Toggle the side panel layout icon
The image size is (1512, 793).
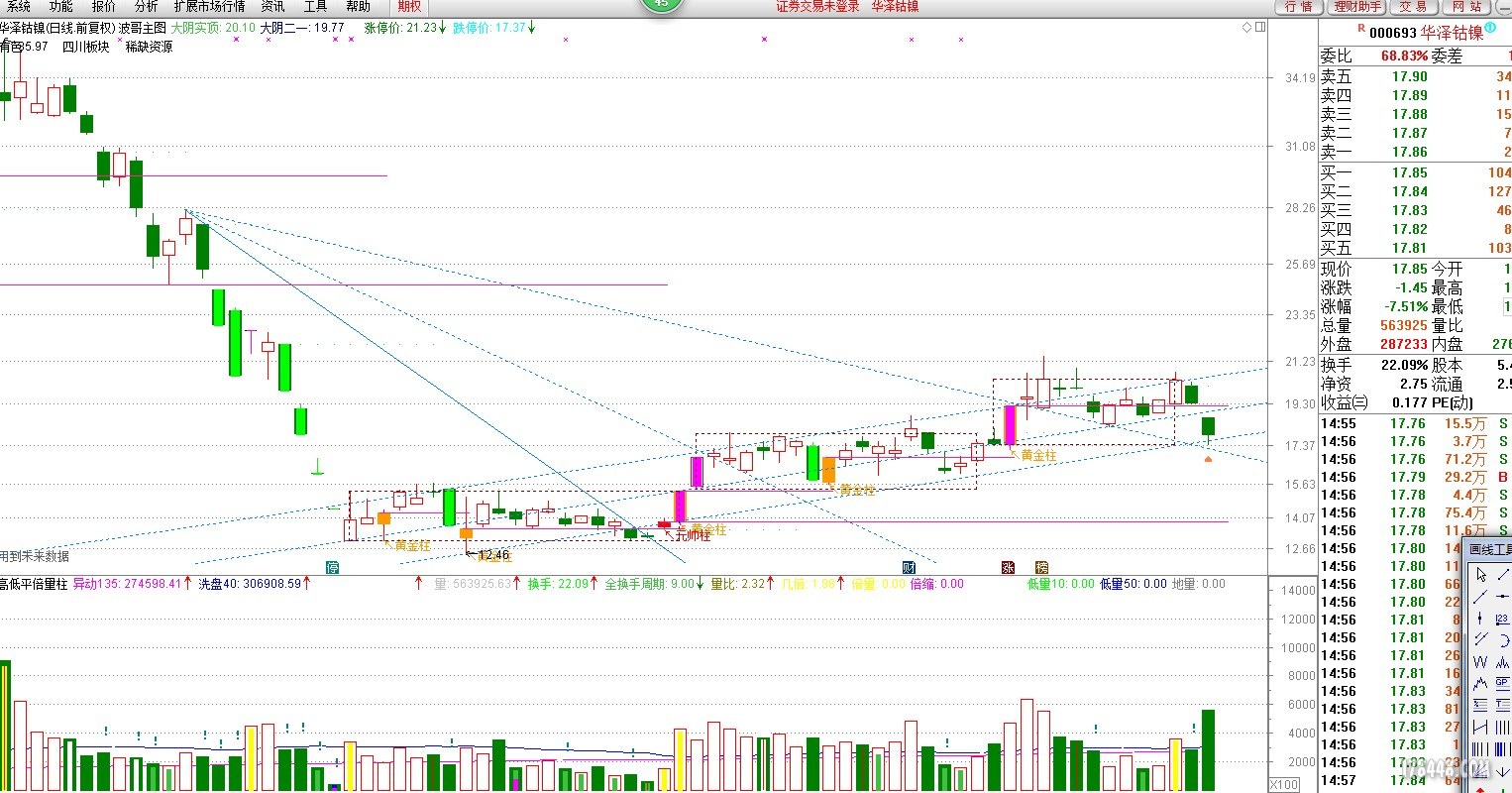pos(1260,28)
